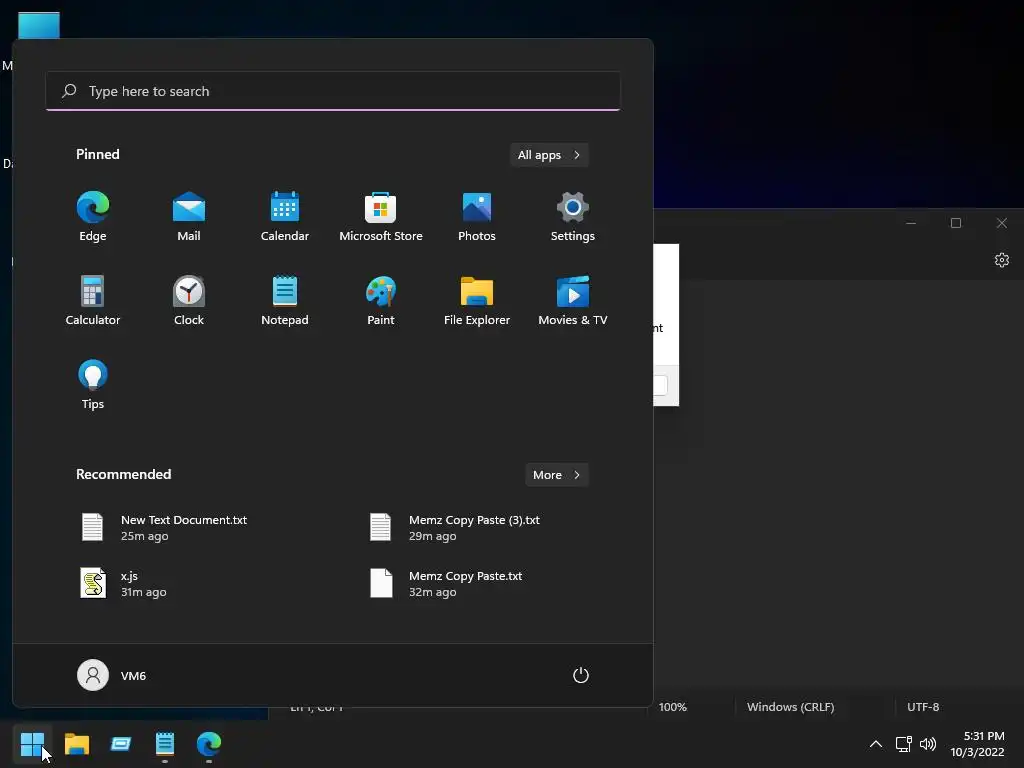This screenshot has width=1024, height=768.
Task: Launch the Clock app
Action: click(189, 300)
